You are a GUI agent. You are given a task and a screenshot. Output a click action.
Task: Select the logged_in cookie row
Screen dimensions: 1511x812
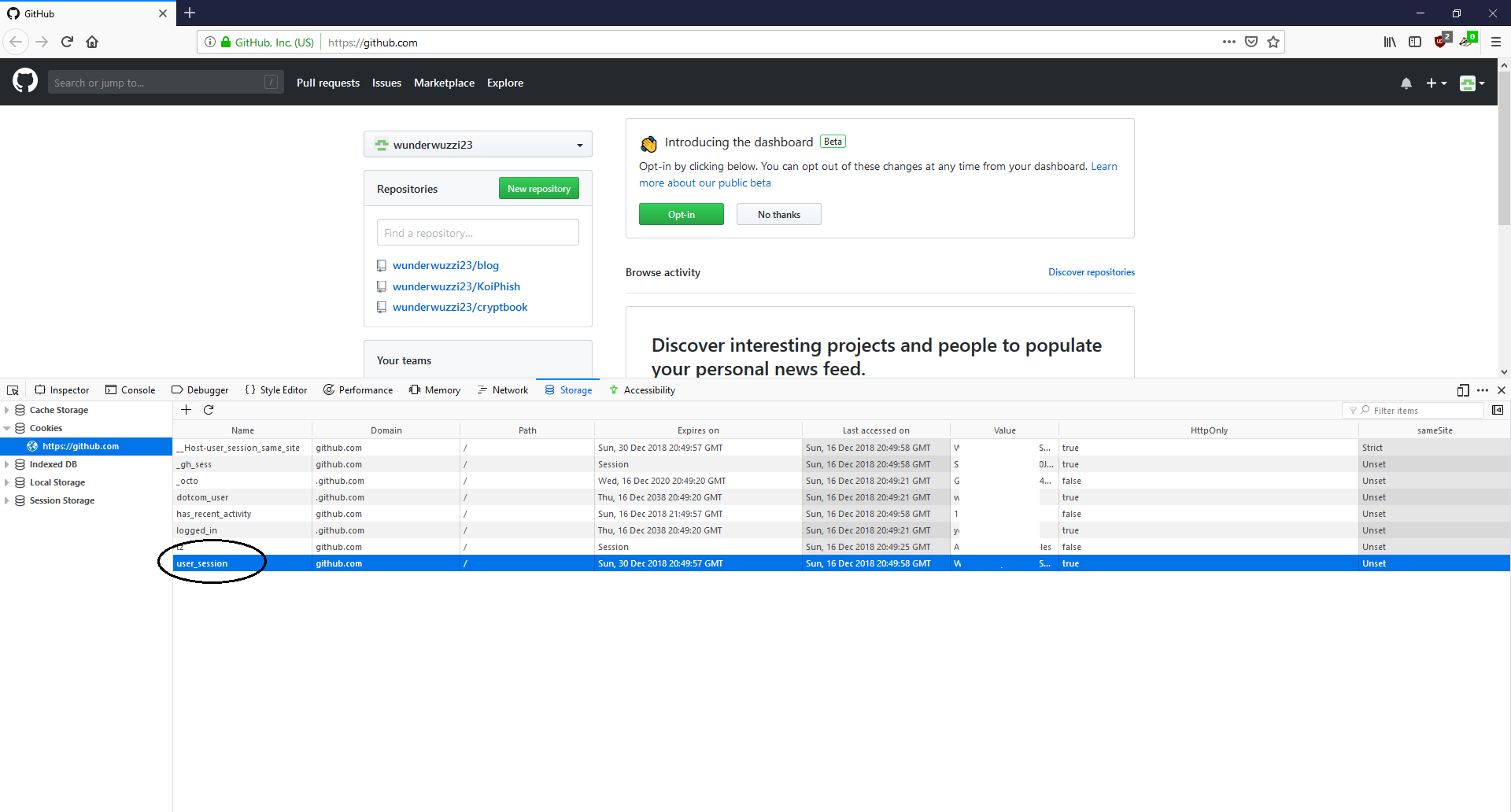(x=841, y=530)
